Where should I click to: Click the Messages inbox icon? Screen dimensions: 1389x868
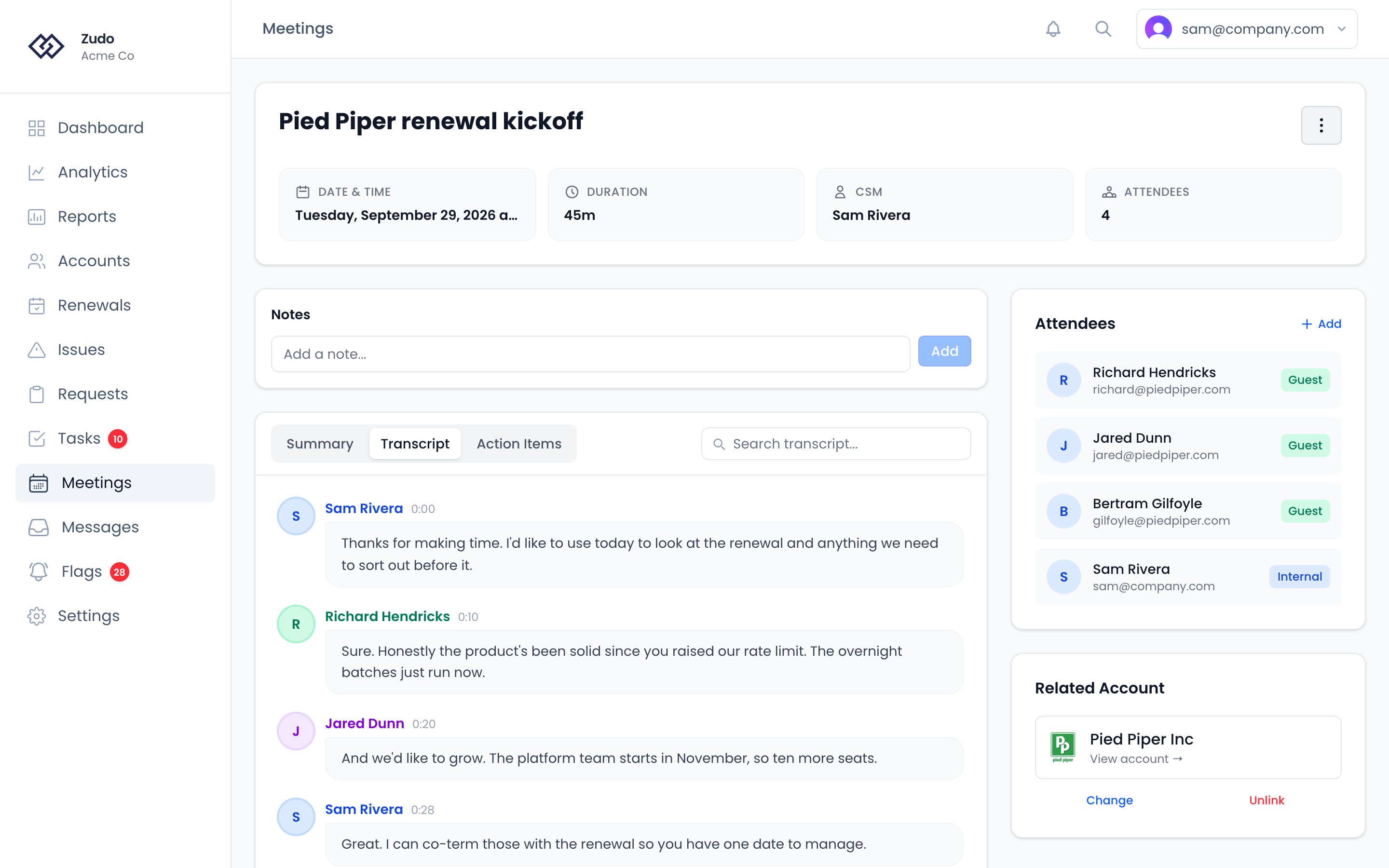tap(39, 527)
